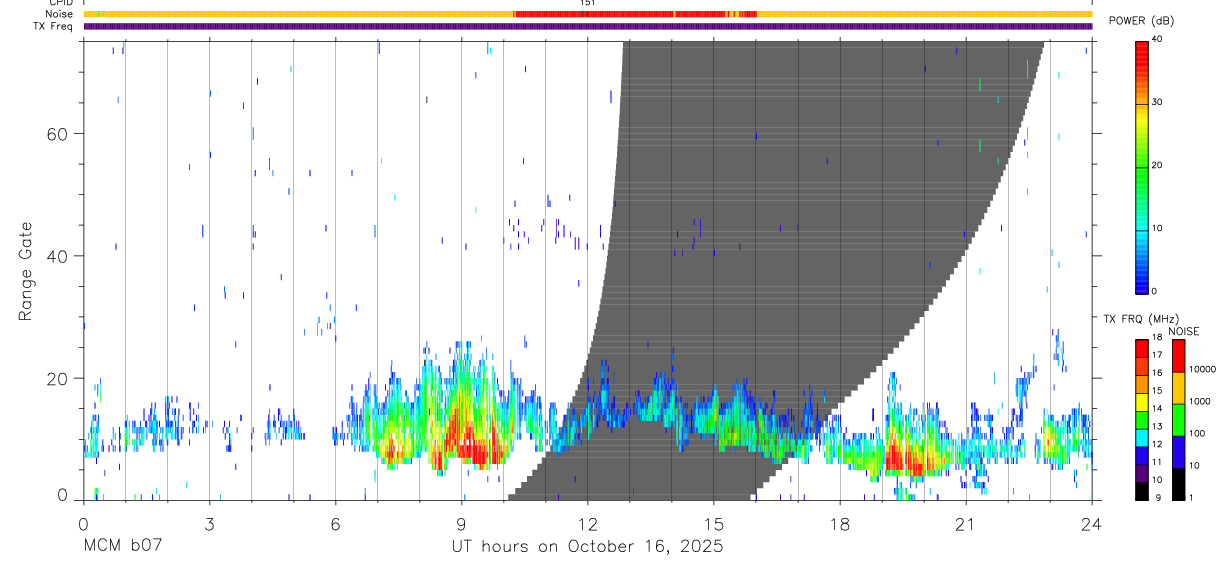This screenshot has width=1228, height=567.
Task: Click the 40 label on the POWER color bar
Action: pyautogui.click(x=1157, y=40)
